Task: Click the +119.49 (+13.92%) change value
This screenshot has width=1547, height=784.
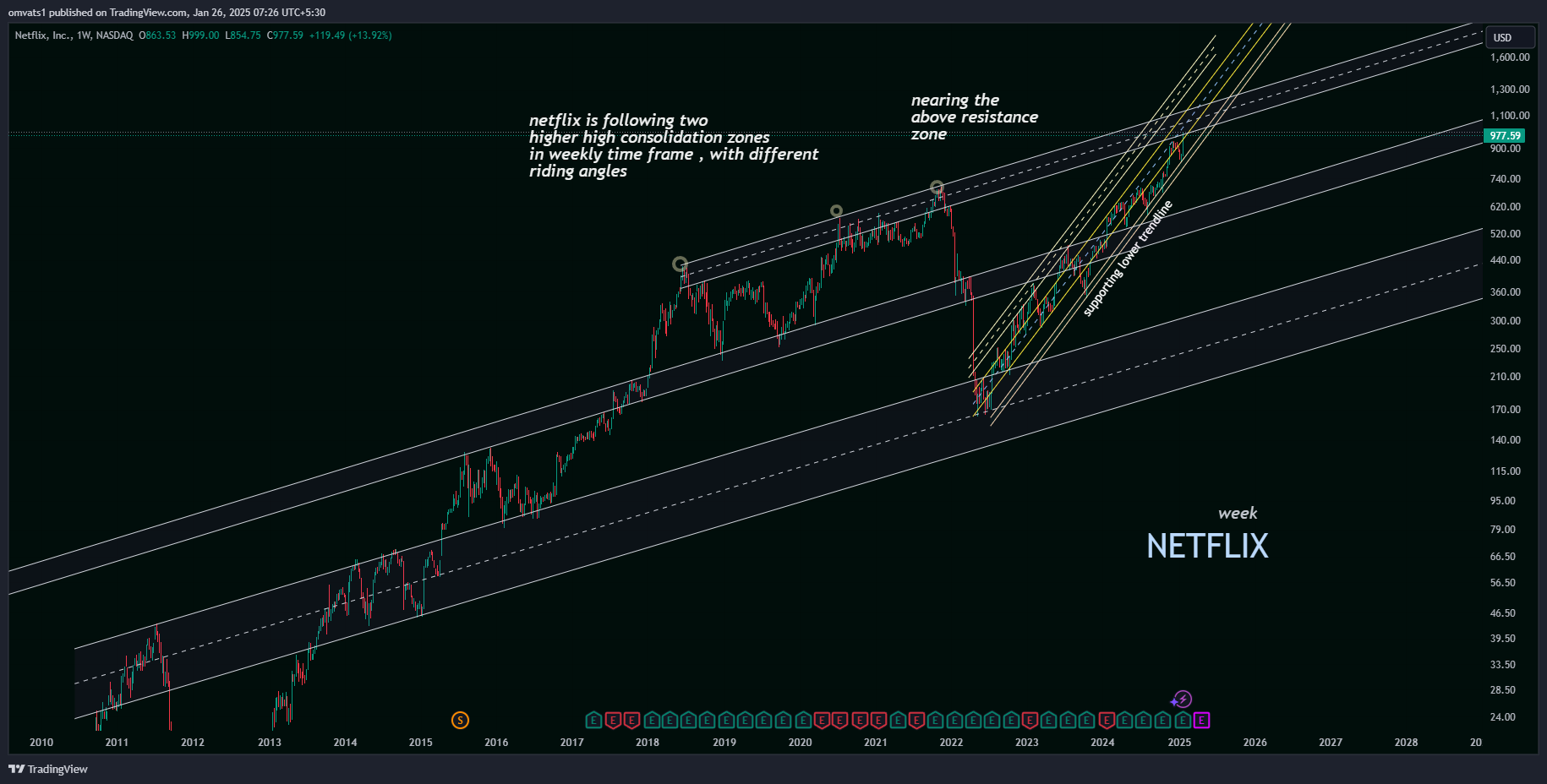Action: [x=350, y=35]
